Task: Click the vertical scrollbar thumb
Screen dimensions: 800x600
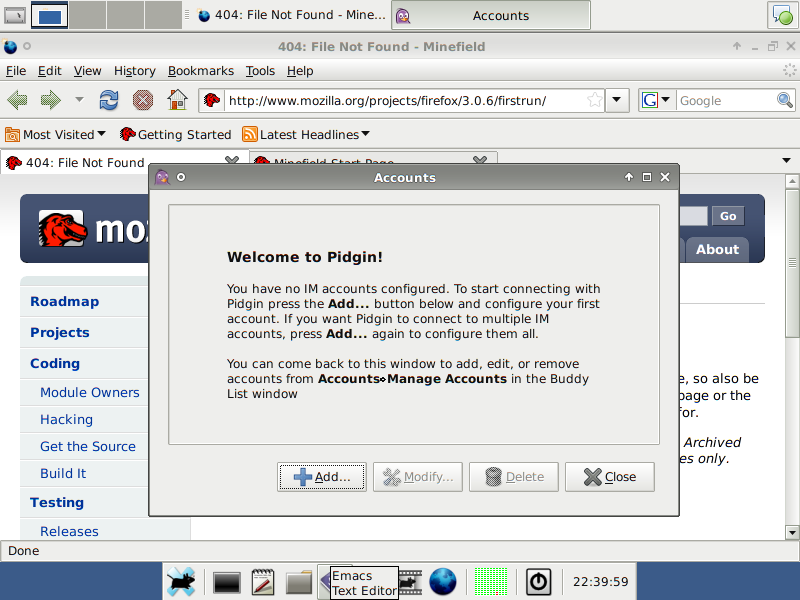Action: tap(792, 263)
